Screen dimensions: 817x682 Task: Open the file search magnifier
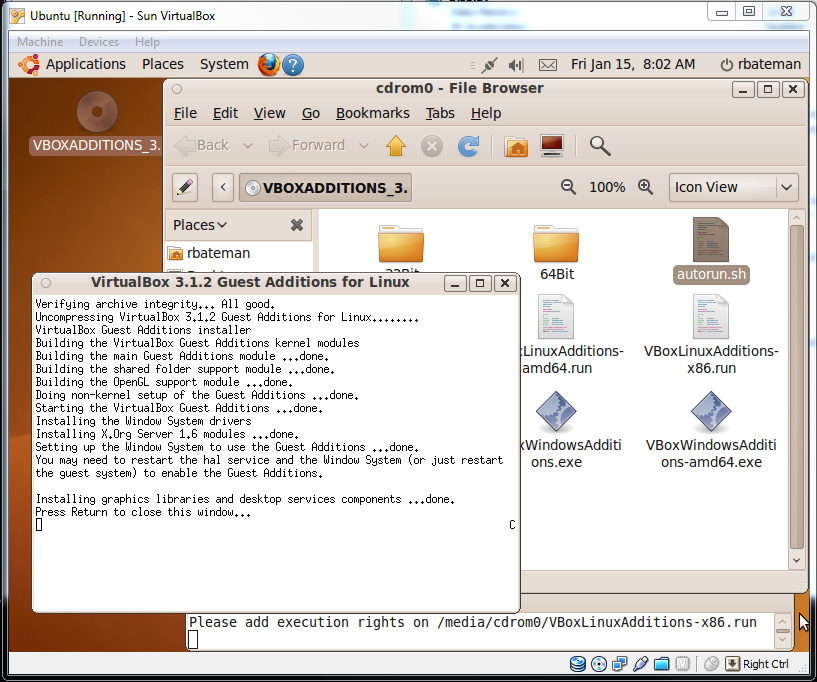(x=600, y=146)
